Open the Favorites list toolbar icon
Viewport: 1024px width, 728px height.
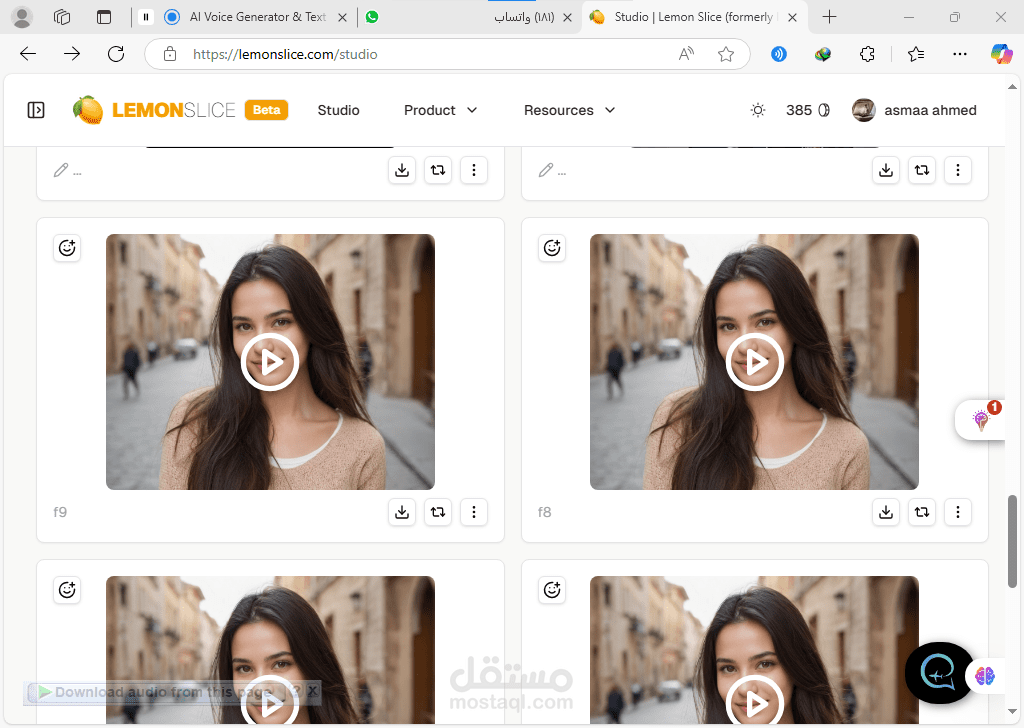pos(916,54)
